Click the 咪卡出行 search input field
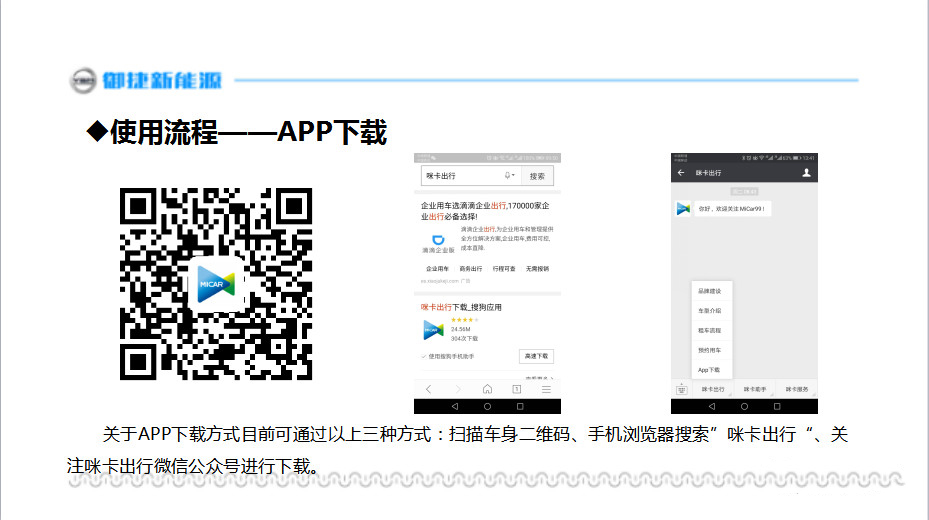This screenshot has width=929, height=520. pyautogui.click(x=471, y=176)
